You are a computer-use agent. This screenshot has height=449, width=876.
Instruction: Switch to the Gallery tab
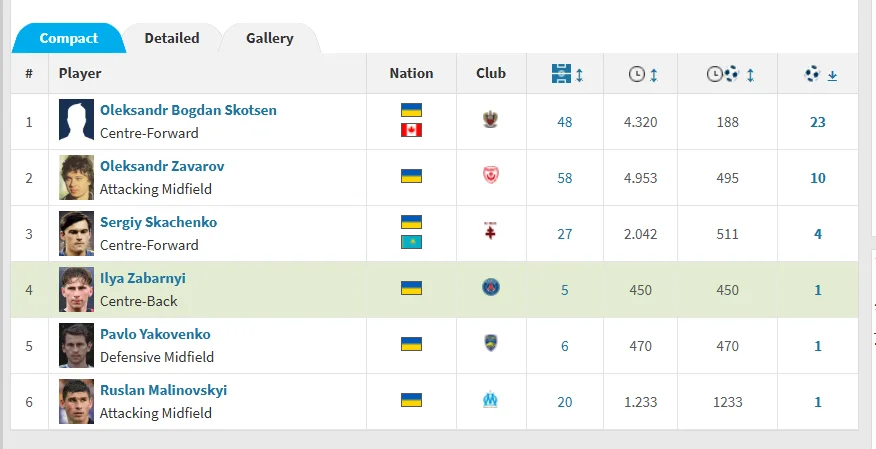pos(270,38)
